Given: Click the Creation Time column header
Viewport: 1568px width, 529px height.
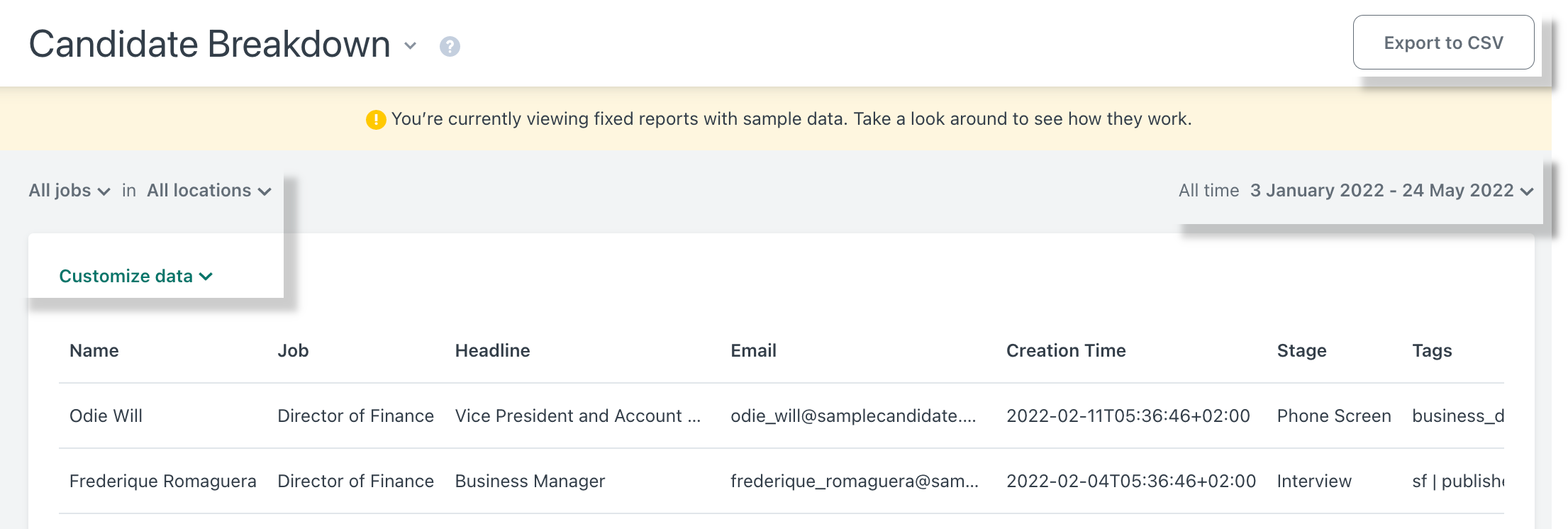Looking at the screenshot, I should tap(1066, 350).
